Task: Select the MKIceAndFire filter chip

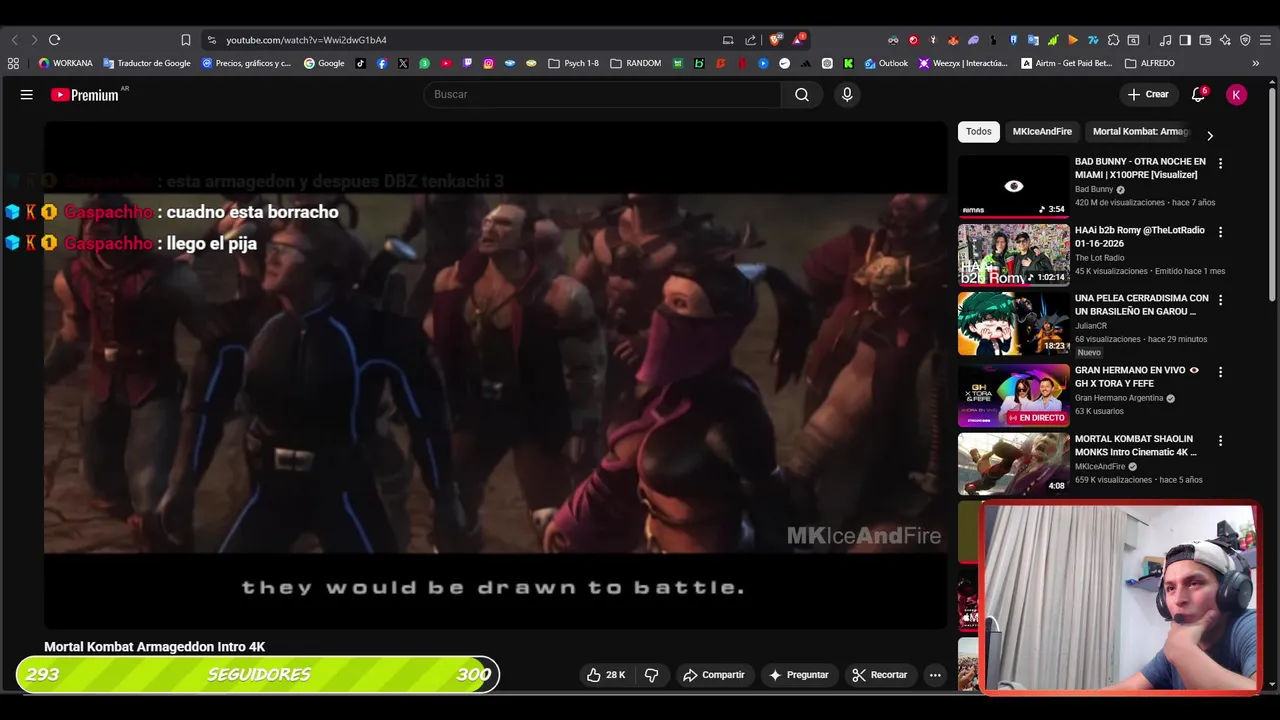Action: pos(1042,132)
